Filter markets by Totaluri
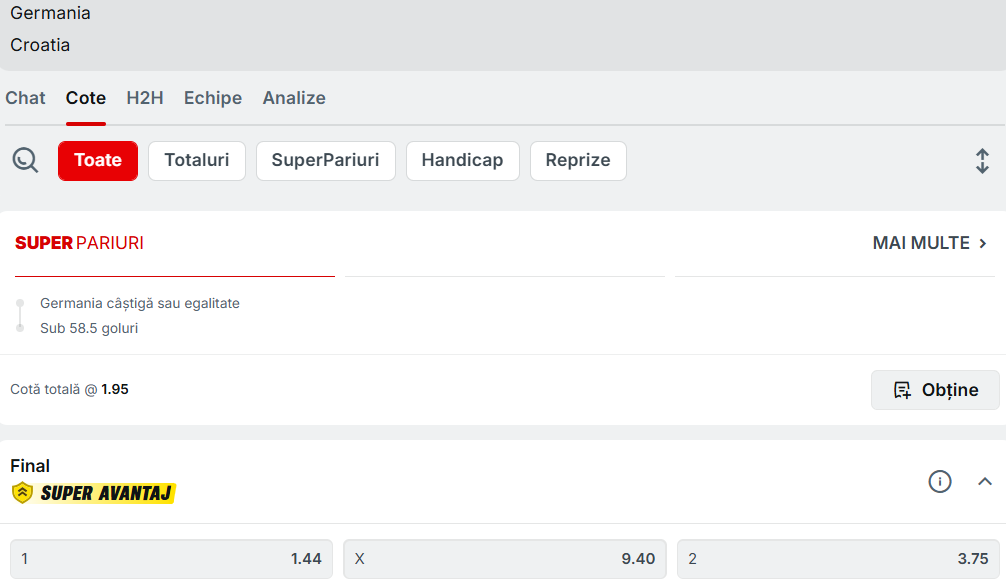This screenshot has width=1006, height=588. point(197,161)
